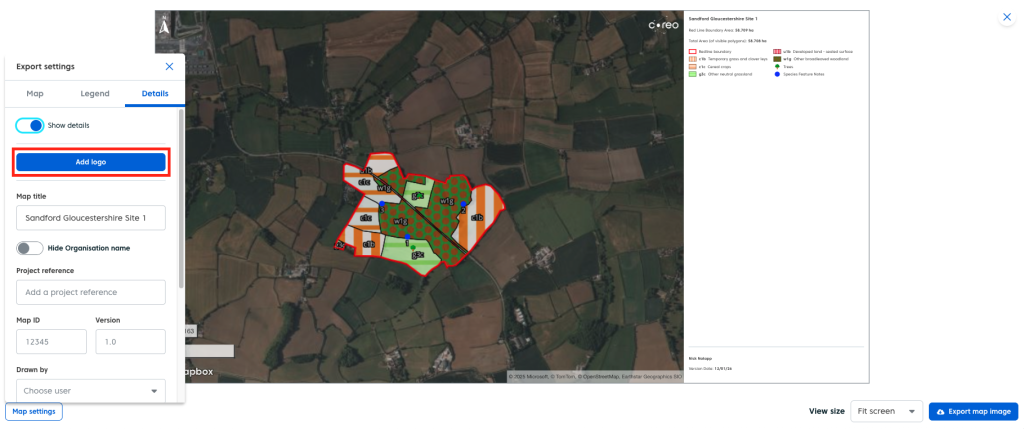Click the Map settings button

click(x=34, y=411)
